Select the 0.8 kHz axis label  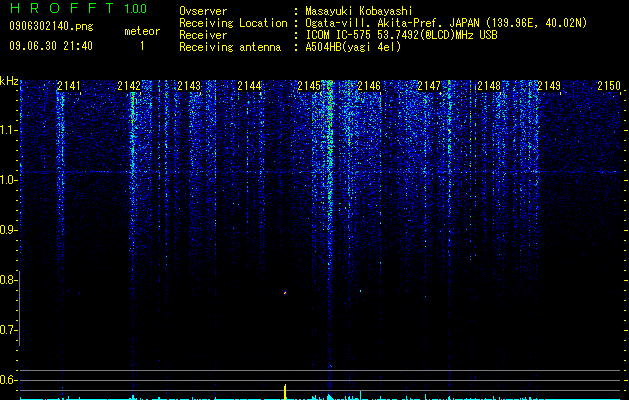tap(8, 280)
